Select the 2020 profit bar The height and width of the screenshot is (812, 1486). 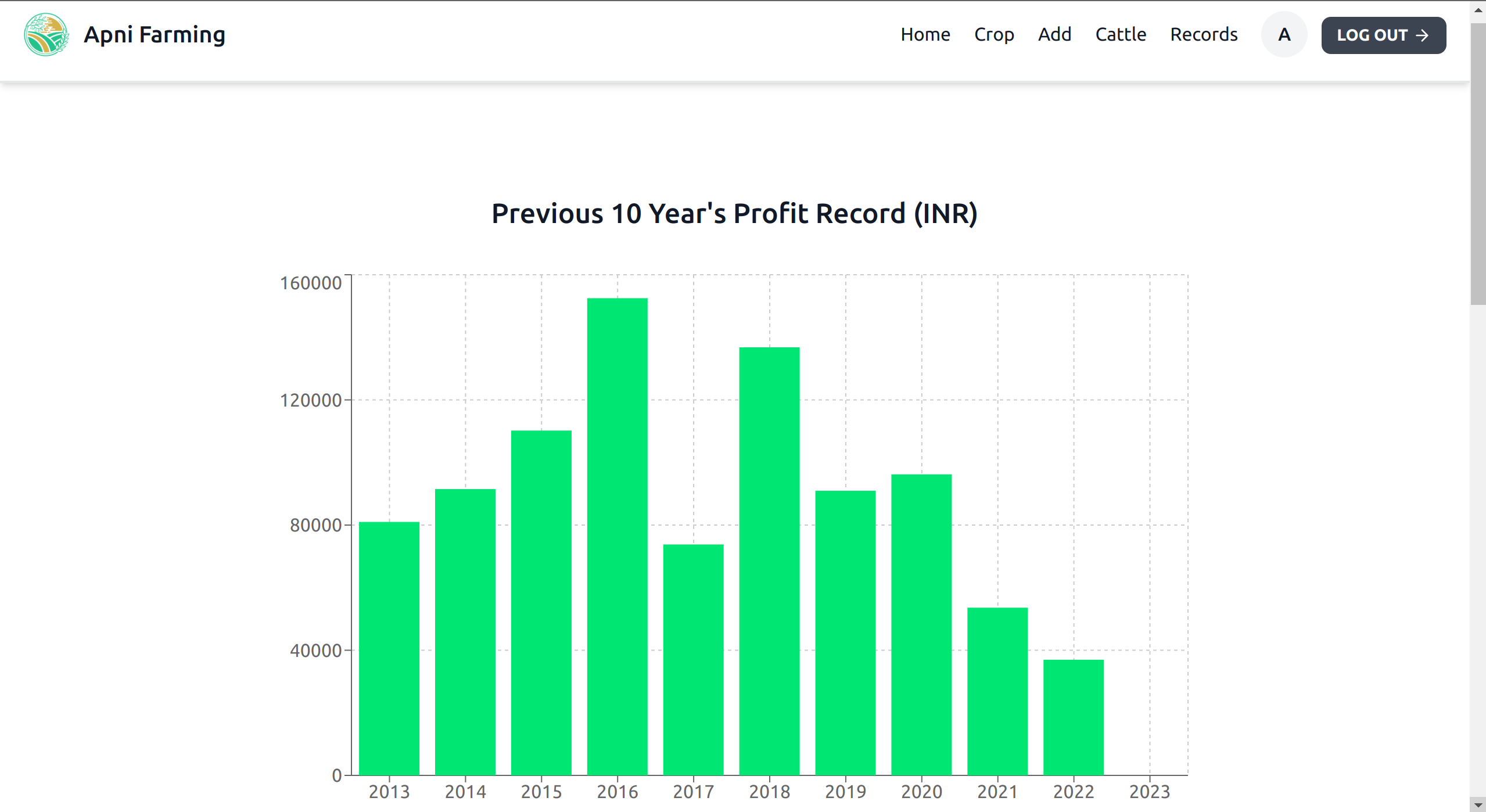(x=921, y=624)
